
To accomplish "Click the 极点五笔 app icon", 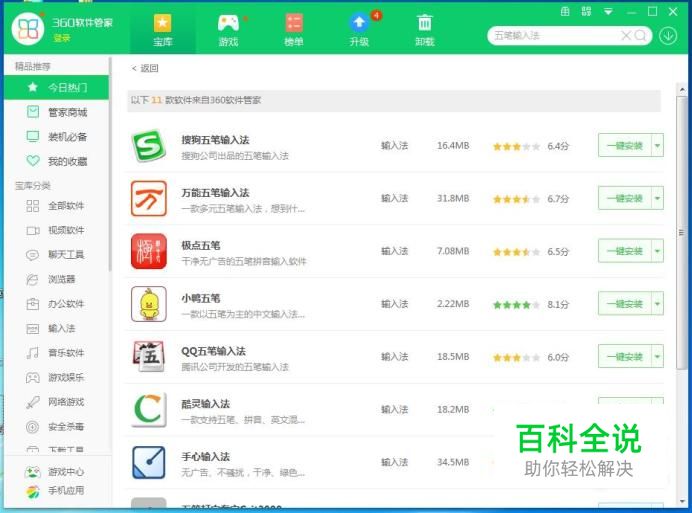I will pyautogui.click(x=149, y=251).
